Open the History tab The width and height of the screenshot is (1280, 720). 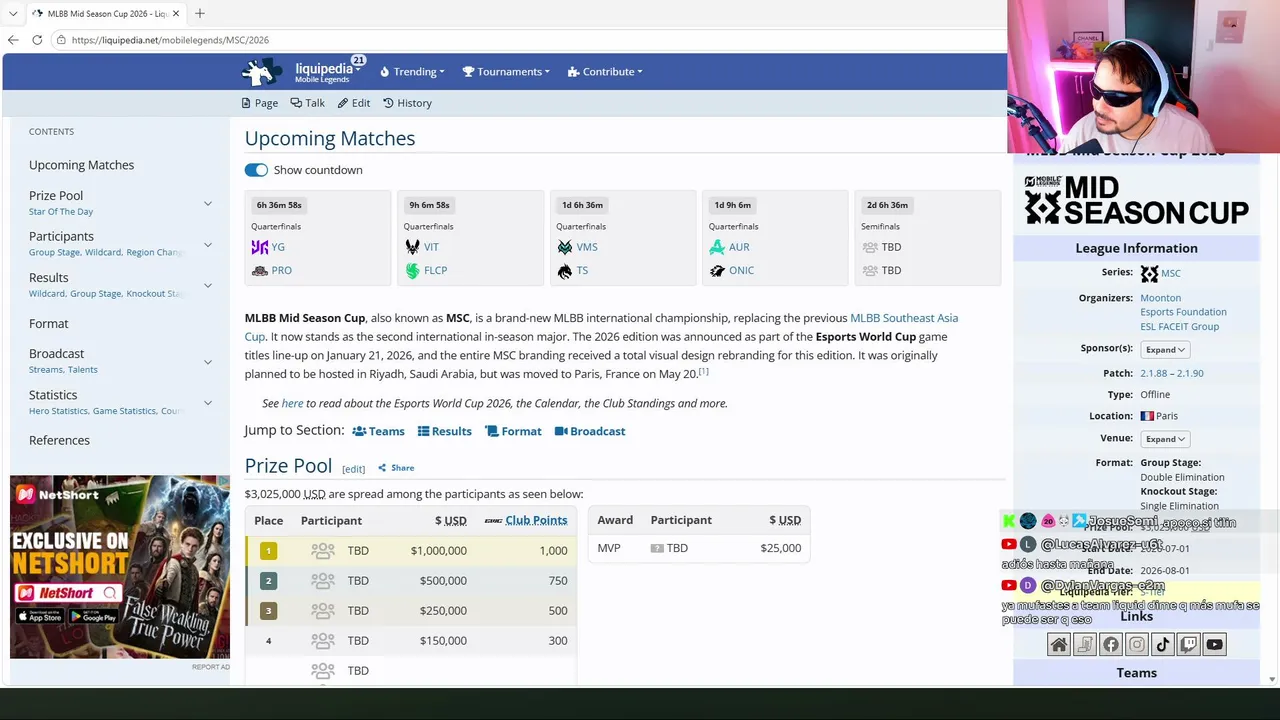(408, 103)
